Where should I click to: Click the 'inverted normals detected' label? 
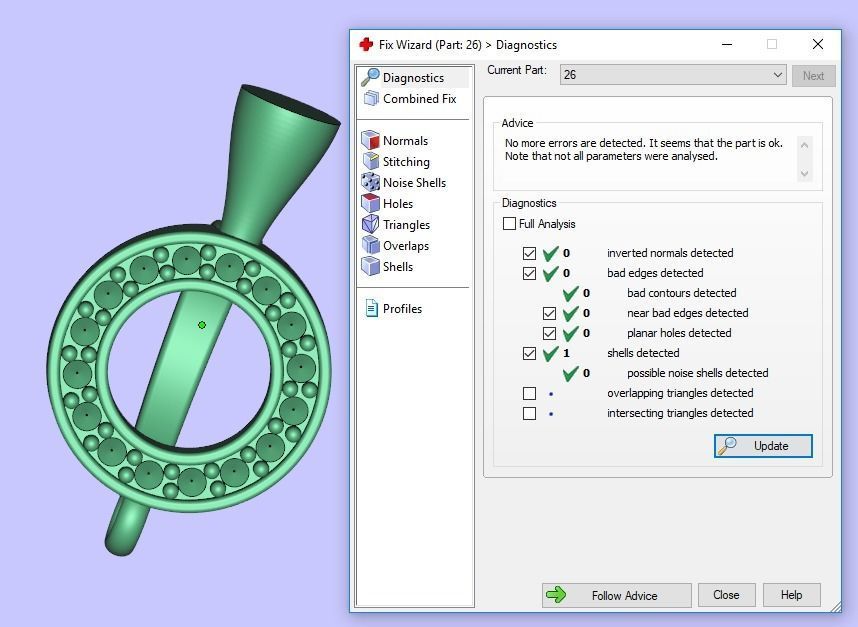point(670,253)
